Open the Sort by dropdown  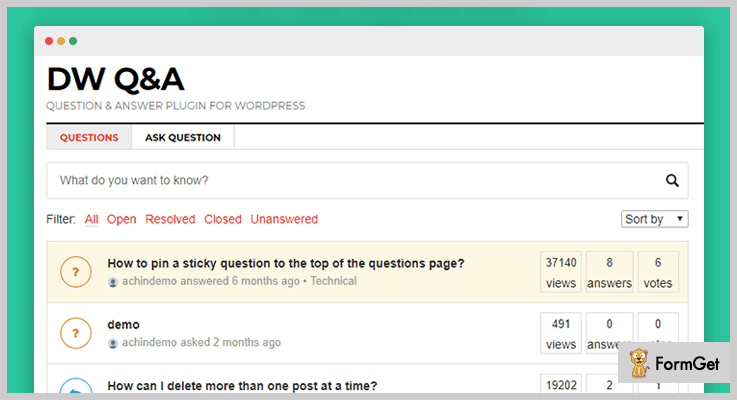click(x=654, y=219)
